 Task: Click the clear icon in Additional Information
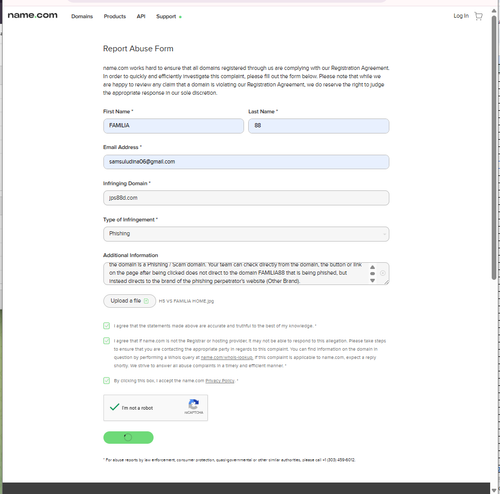383,273
